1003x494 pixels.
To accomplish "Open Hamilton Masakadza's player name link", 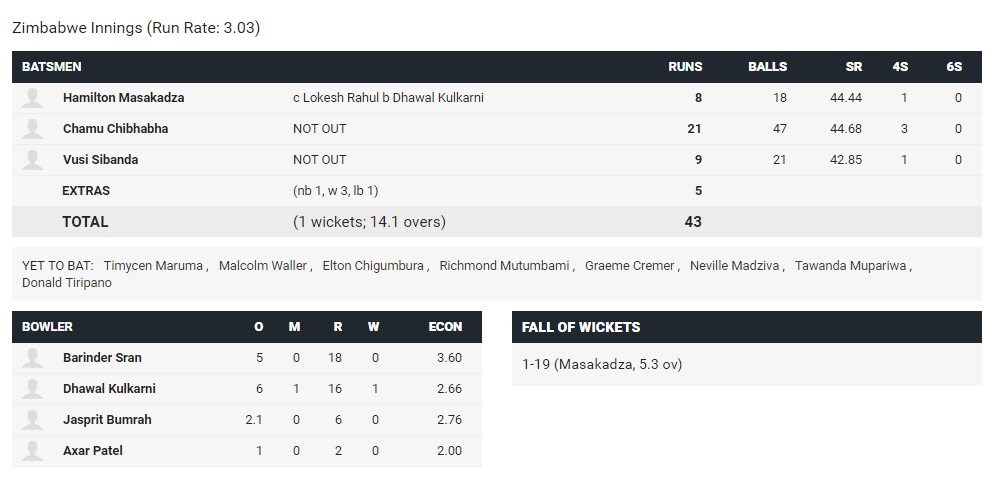I will pyautogui.click(x=123, y=98).
